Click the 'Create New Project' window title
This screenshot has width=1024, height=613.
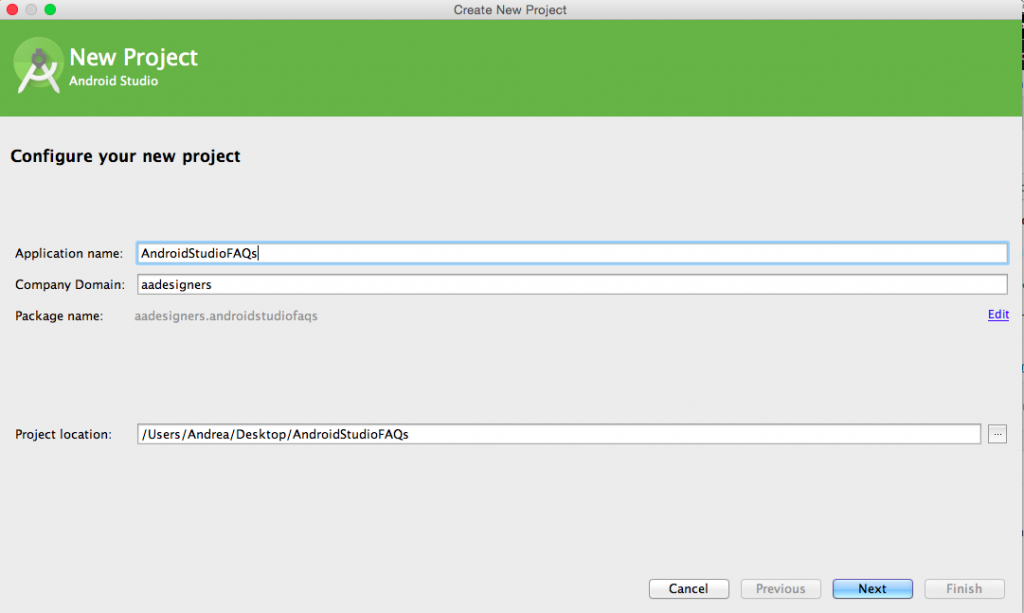pos(510,10)
